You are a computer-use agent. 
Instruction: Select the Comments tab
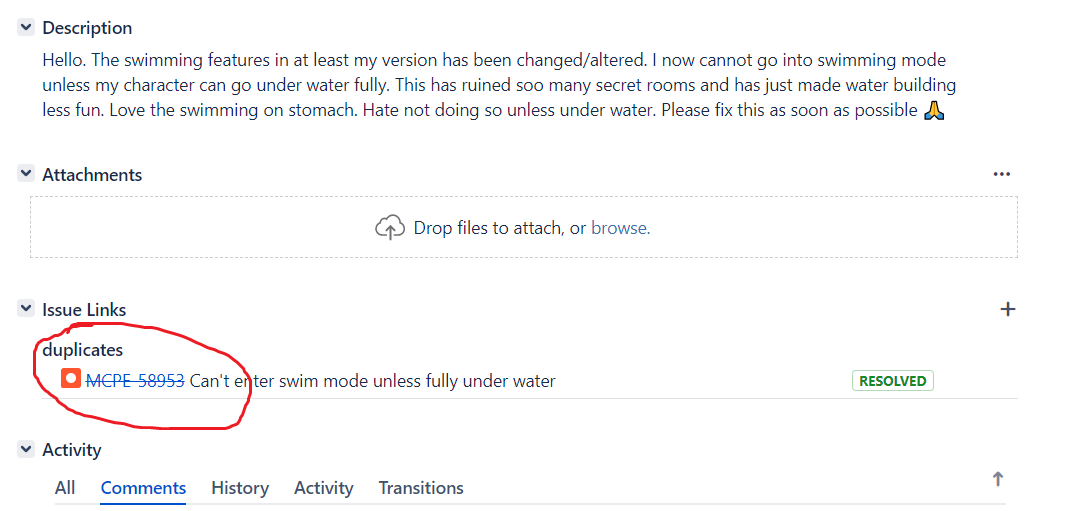point(143,488)
